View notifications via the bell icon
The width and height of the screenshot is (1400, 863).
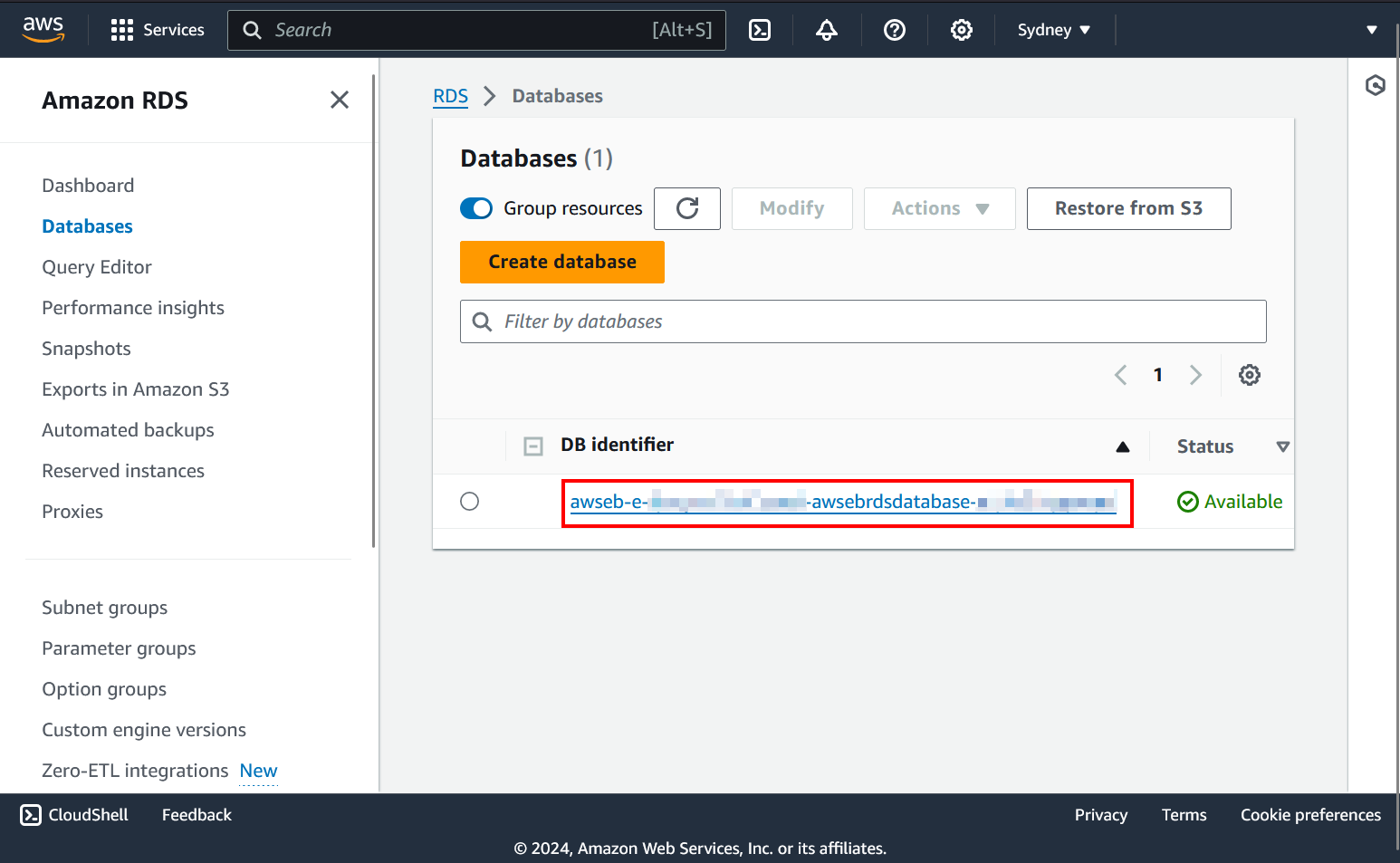click(x=826, y=29)
